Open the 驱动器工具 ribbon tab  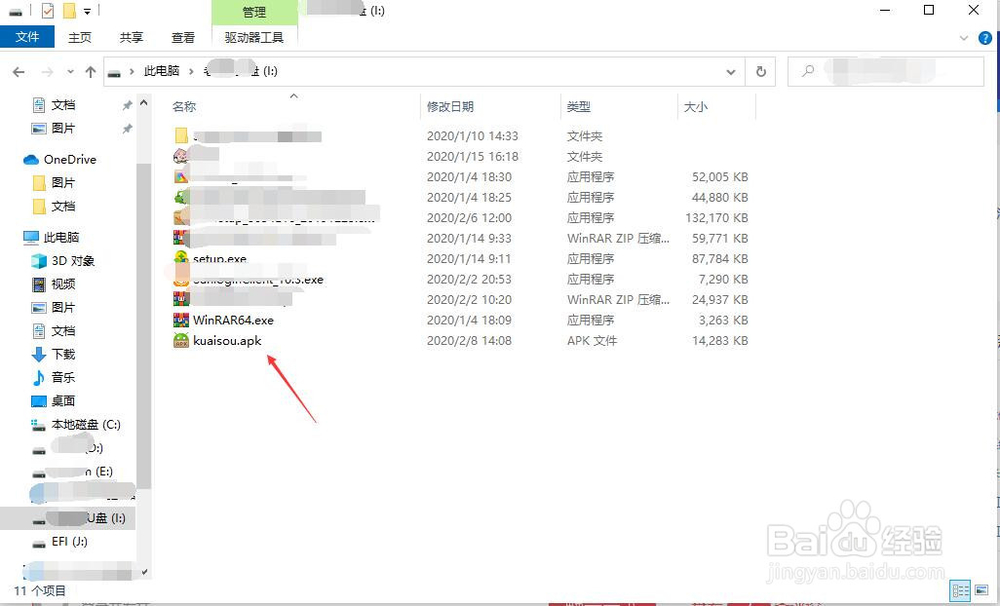tap(253, 36)
